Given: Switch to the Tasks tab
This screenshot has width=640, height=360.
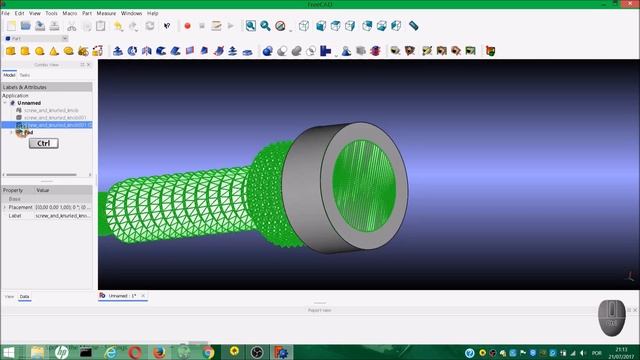Looking at the screenshot, I should 25,75.
